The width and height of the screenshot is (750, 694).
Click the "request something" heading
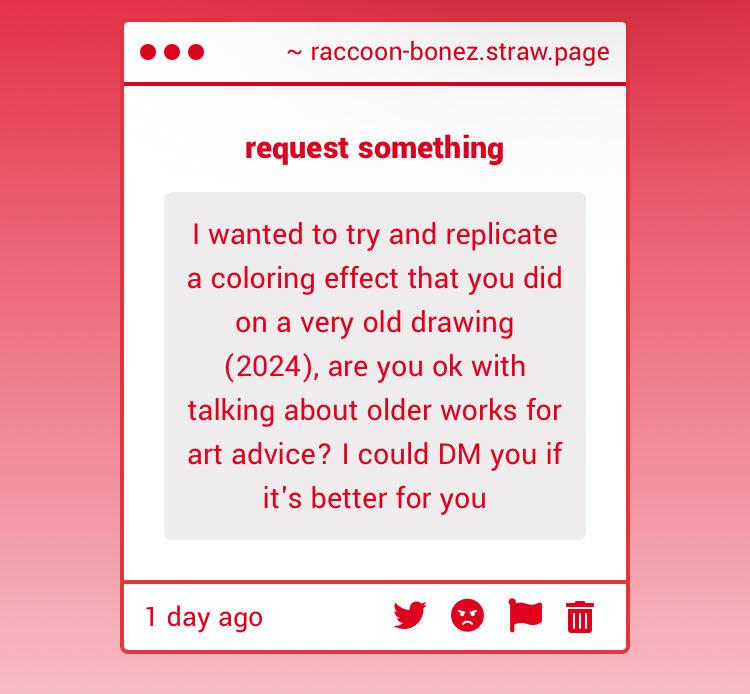(374, 148)
